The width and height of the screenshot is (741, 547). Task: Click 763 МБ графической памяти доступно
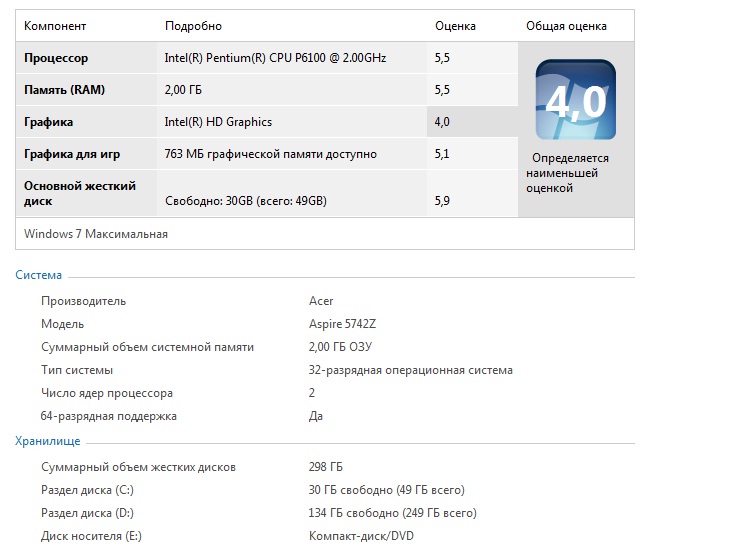pos(270,154)
